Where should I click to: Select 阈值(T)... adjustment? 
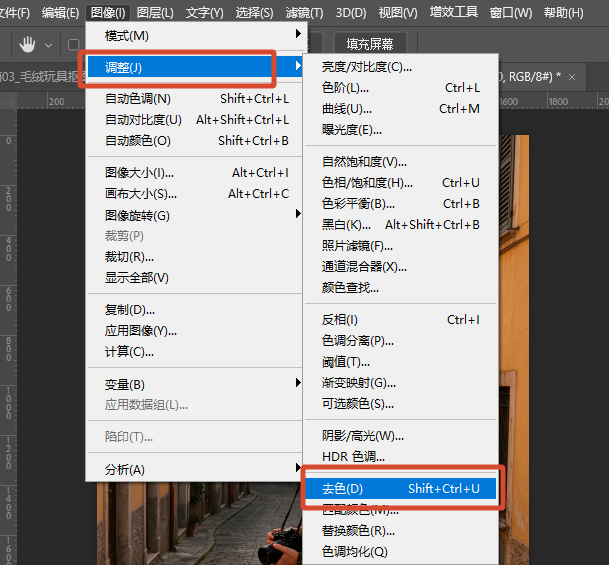tap(400, 362)
